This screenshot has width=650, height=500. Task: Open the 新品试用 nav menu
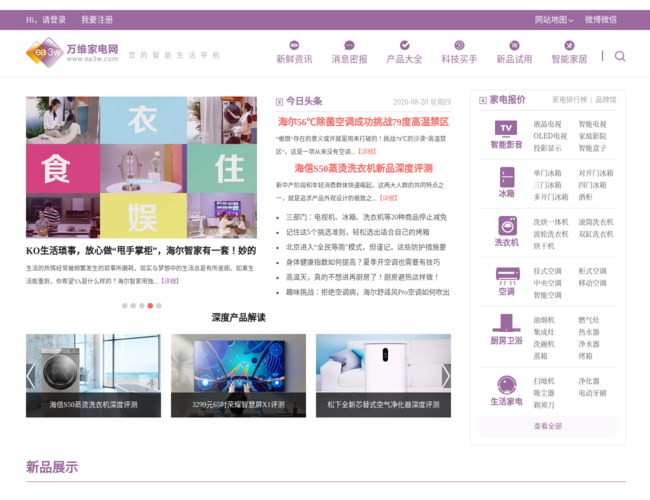(x=514, y=59)
